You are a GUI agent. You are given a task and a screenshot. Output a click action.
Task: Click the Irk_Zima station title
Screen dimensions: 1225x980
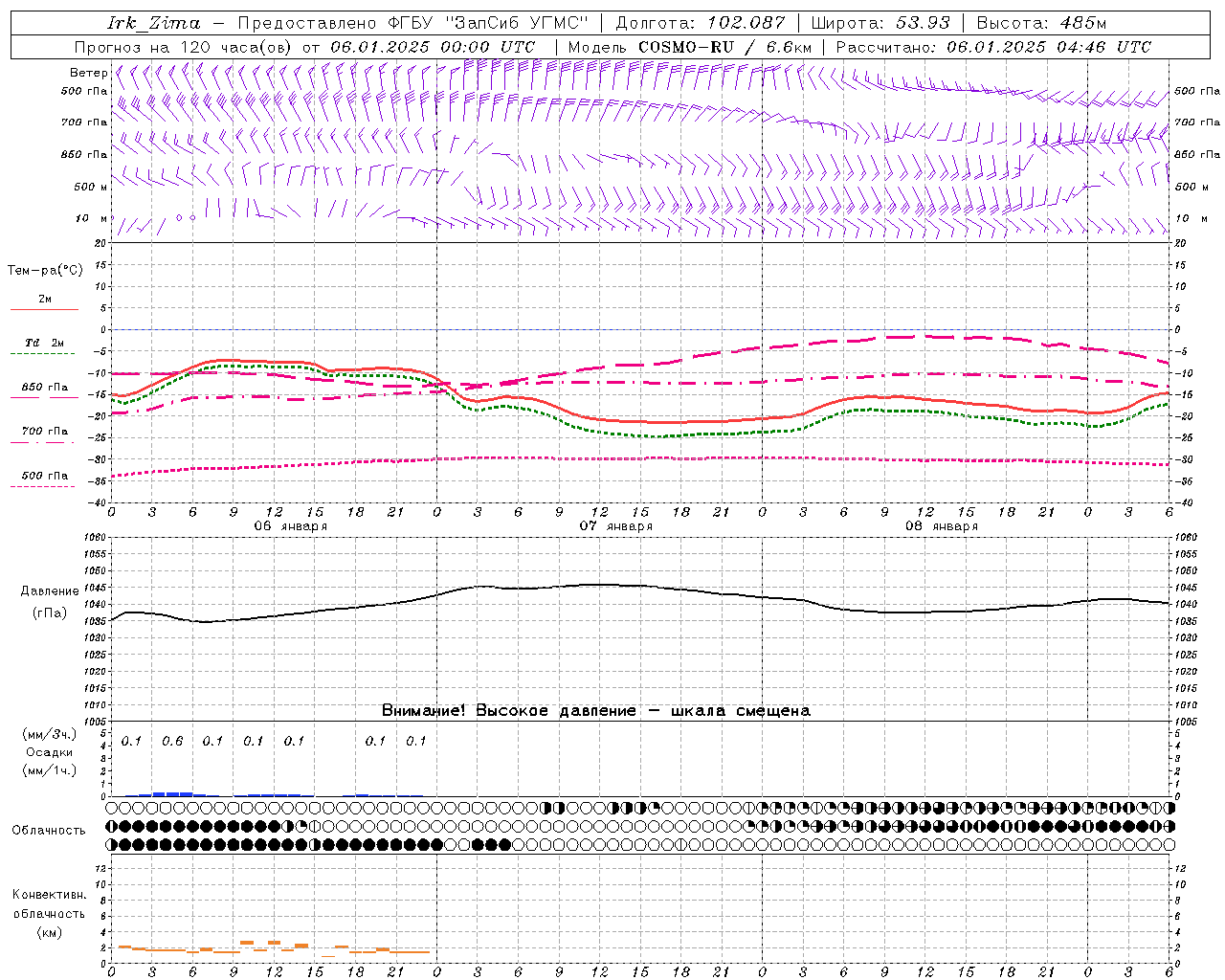tap(153, 23)
